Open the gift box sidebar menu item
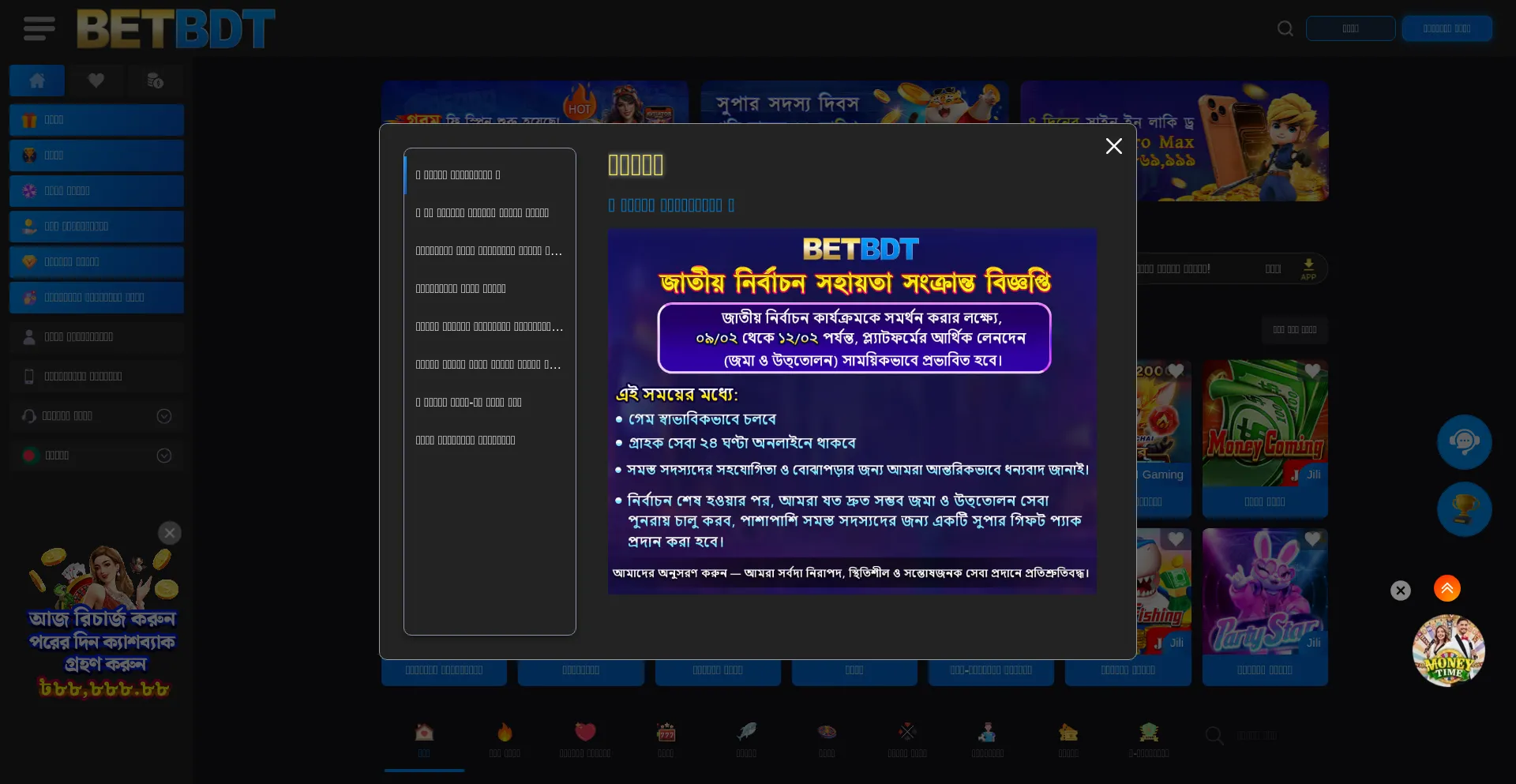This screenshot has height=784, width=1516. (x=96, y=120)
